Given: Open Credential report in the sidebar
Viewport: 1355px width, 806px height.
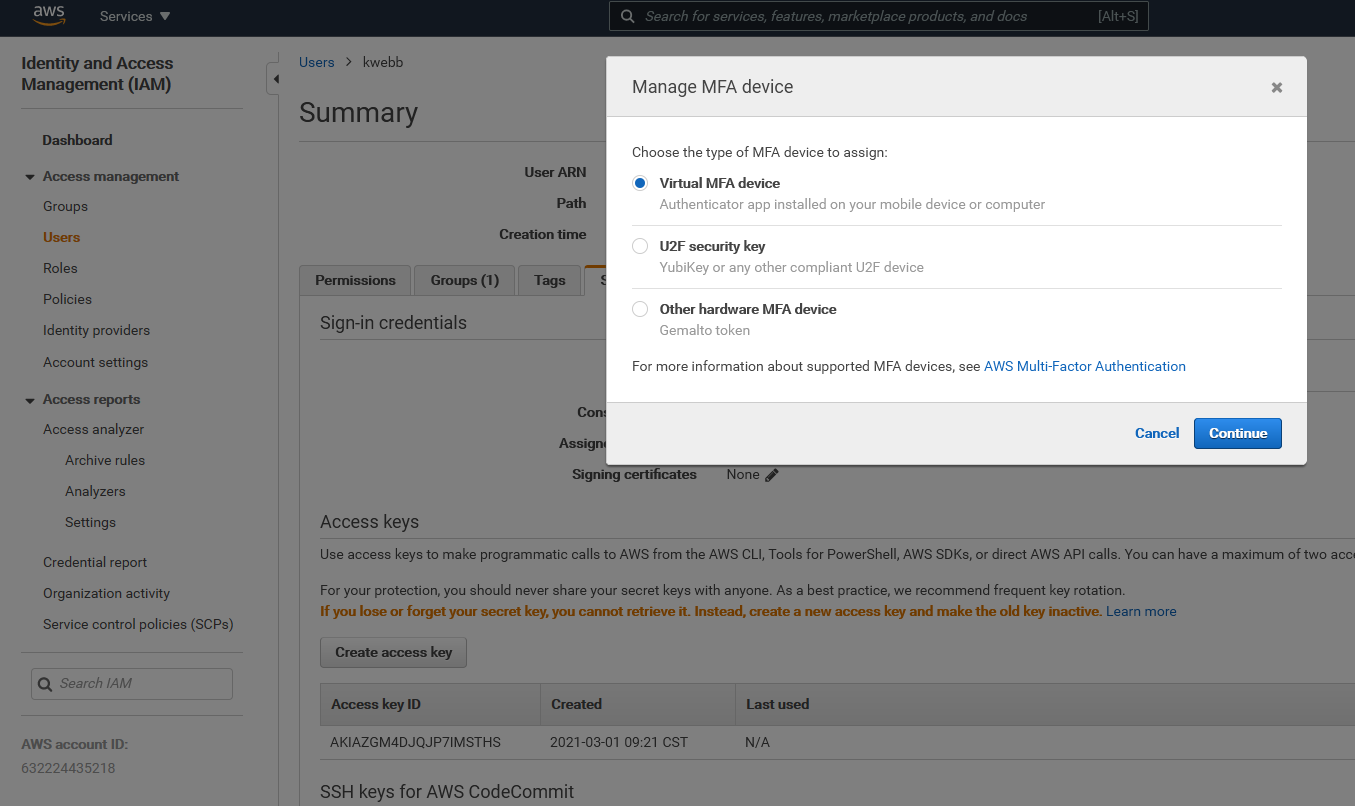Looking at the screenshot, I should [x=95, y=562].
